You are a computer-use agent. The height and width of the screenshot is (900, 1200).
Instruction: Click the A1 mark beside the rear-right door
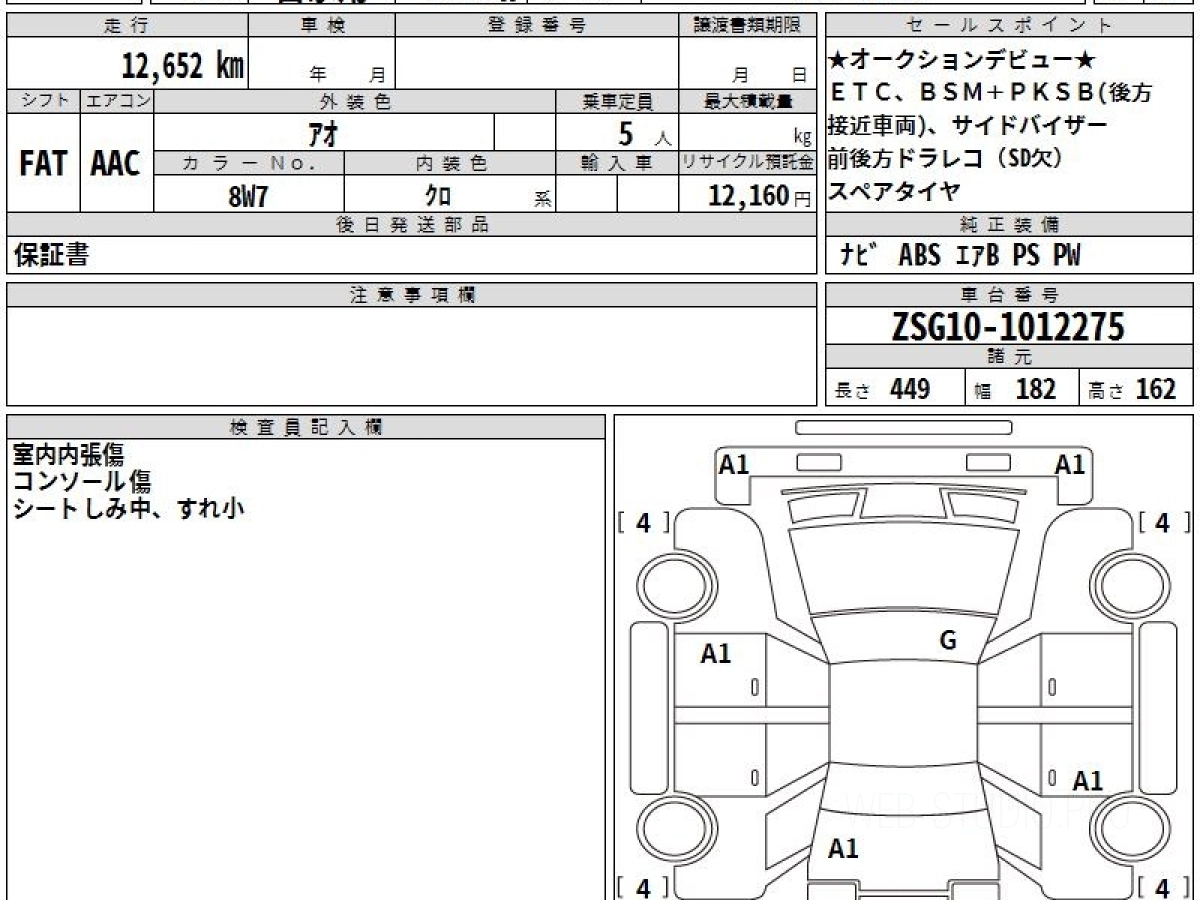[x=1088, y=781]
